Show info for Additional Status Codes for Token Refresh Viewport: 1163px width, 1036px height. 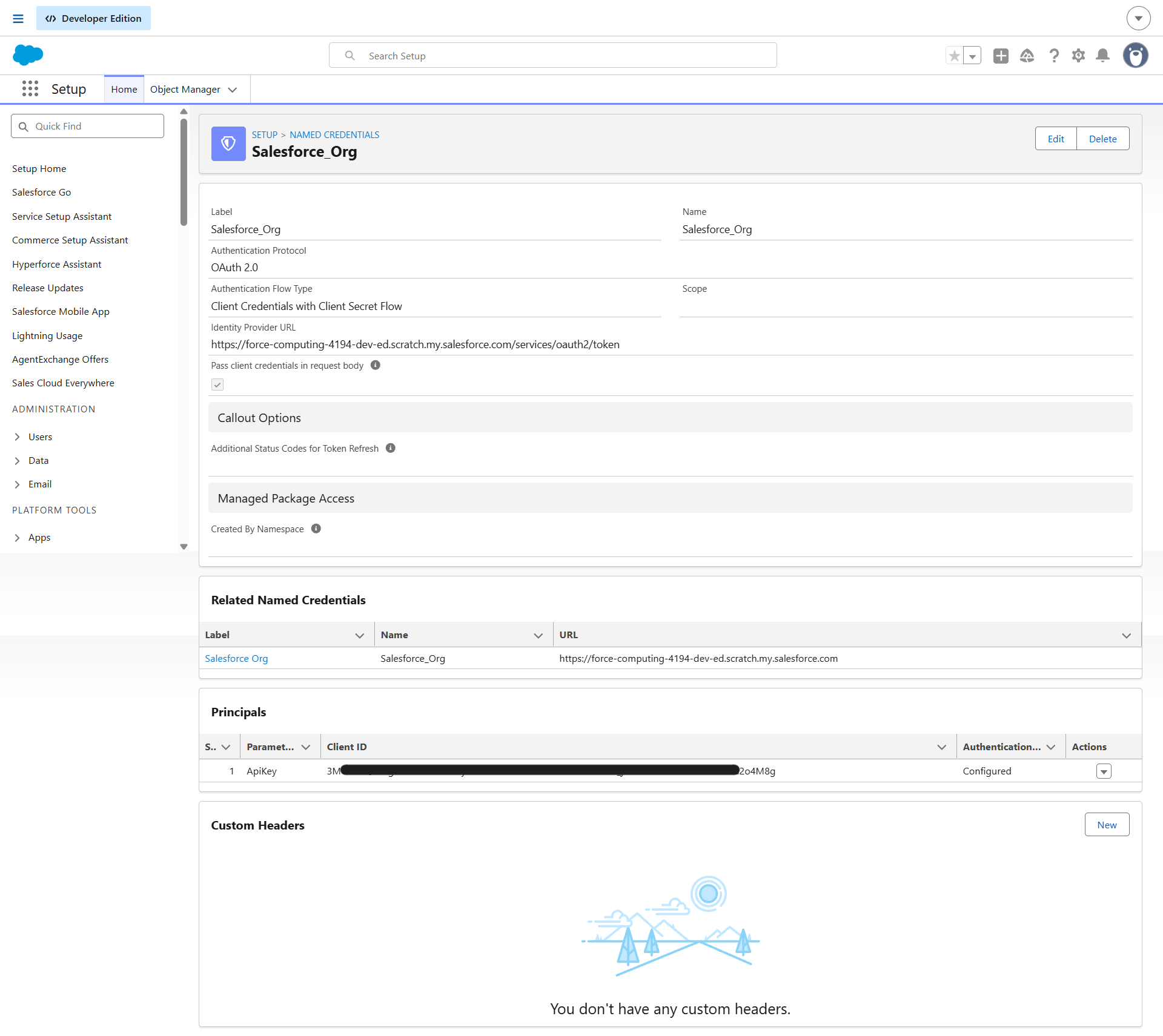coord(391,448)
